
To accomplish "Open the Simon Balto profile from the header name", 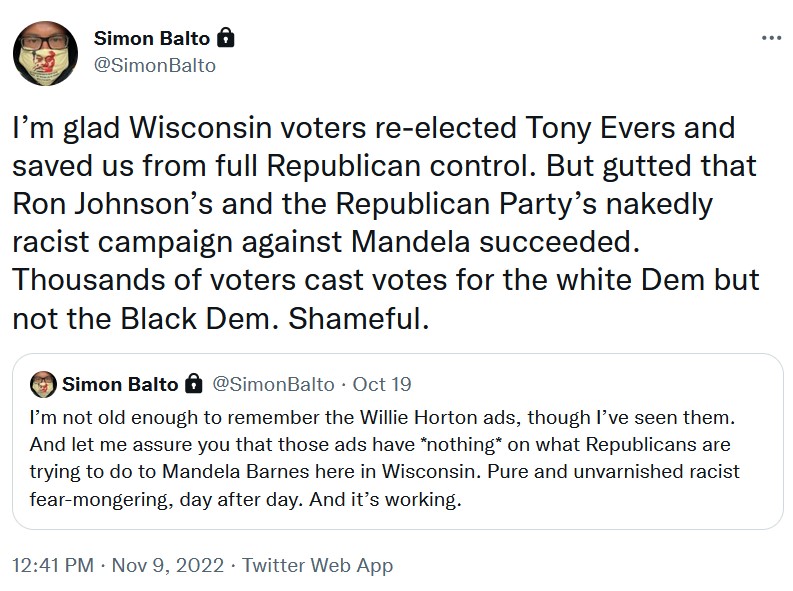I will (x=152, y=39).
